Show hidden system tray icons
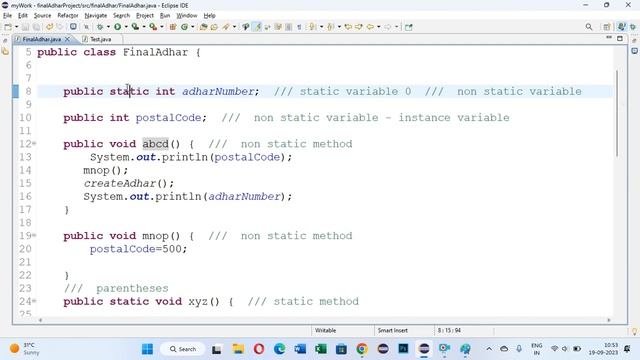Image resolution: width=640 pixels, height=360 pixels. click(489, 349)
